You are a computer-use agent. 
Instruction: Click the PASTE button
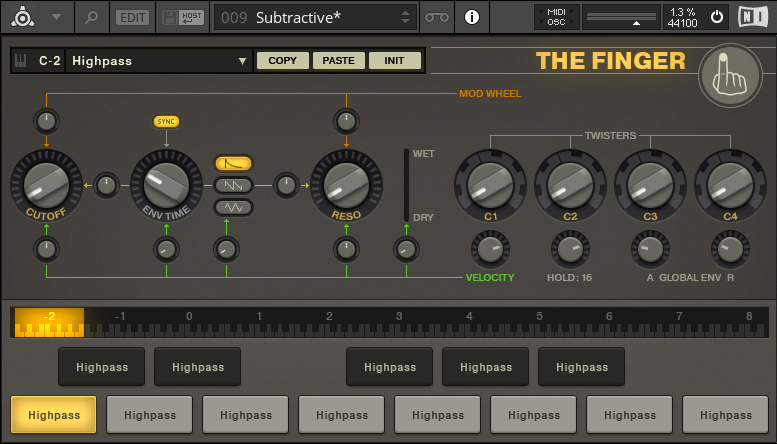pyautogui.click(x=338, y=61)
